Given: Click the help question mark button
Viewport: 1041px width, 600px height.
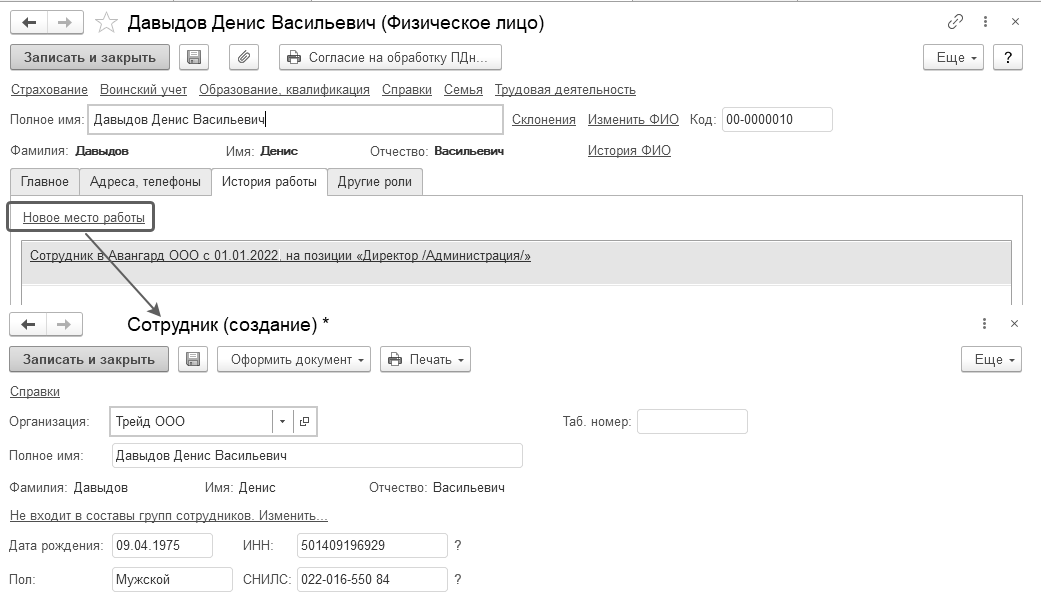Looking at the screenshot, I should click(1008, 58).
